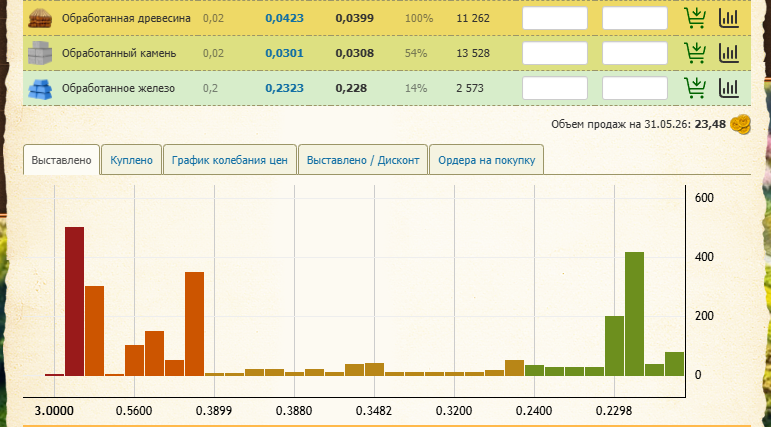Screen dimensions: 771x427
Task: Click the Обработанное железо item name
Action: tap(118, 88)
